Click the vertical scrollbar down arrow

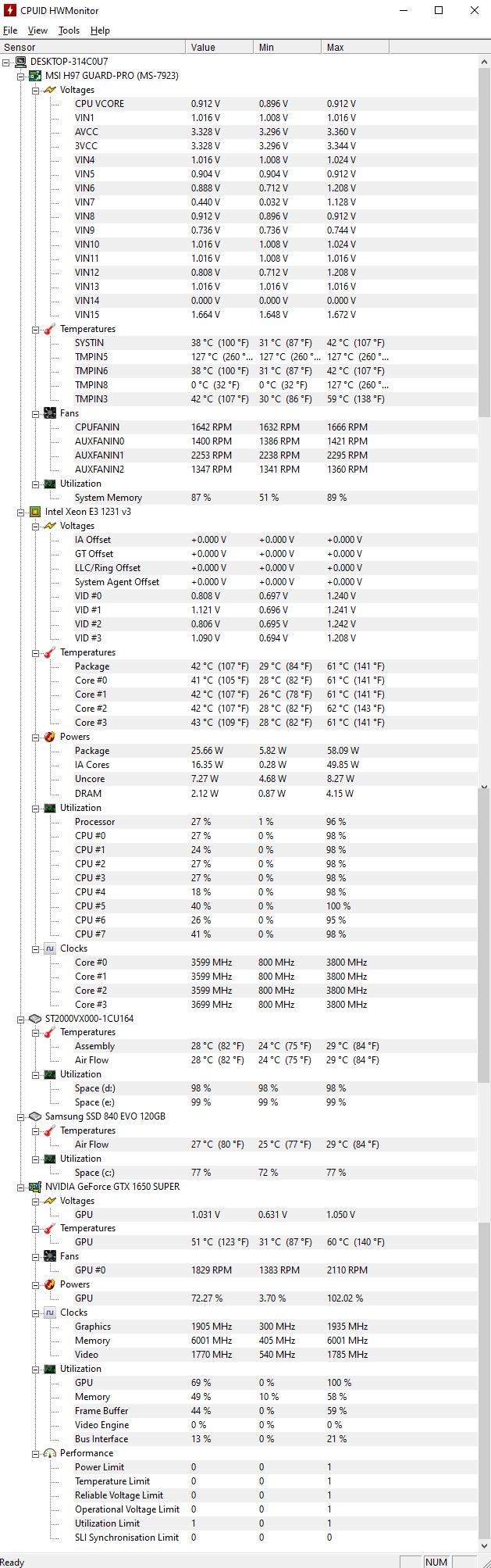pyautogui.click(x=484, y=1546)
